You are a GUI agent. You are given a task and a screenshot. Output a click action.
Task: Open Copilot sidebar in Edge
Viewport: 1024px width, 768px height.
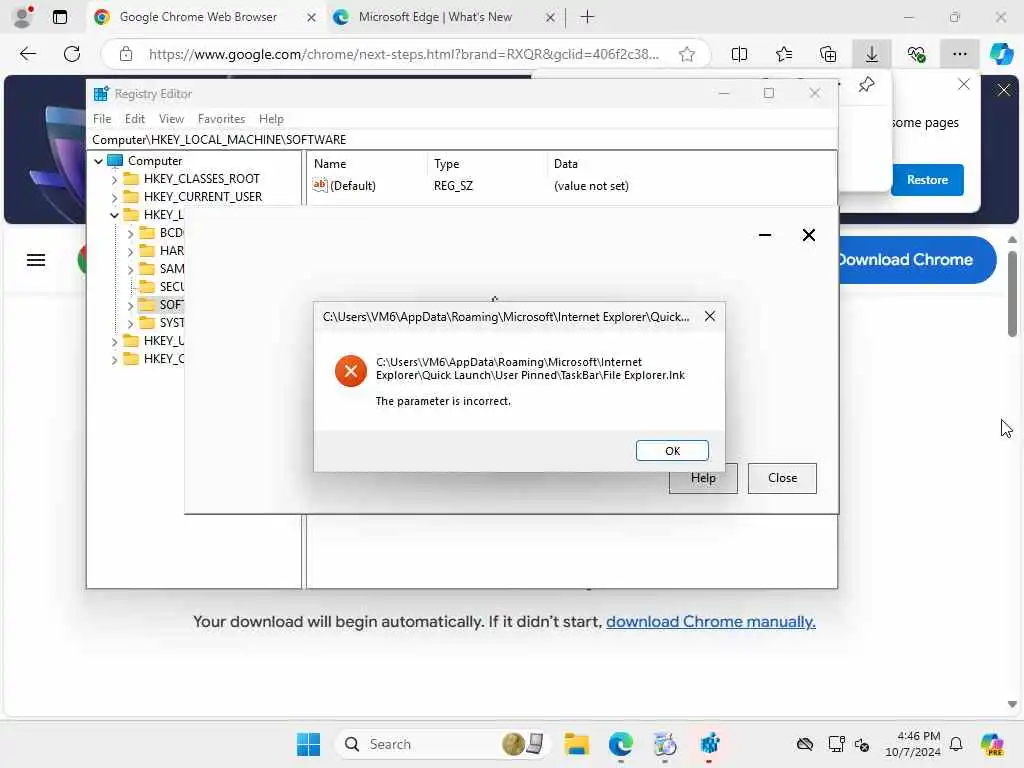pyautogui.click(x=1001, y=54)
